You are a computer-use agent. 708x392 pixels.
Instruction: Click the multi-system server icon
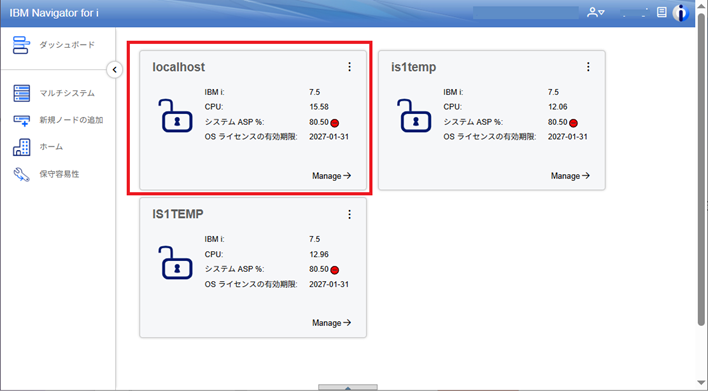tap(21, 93)
